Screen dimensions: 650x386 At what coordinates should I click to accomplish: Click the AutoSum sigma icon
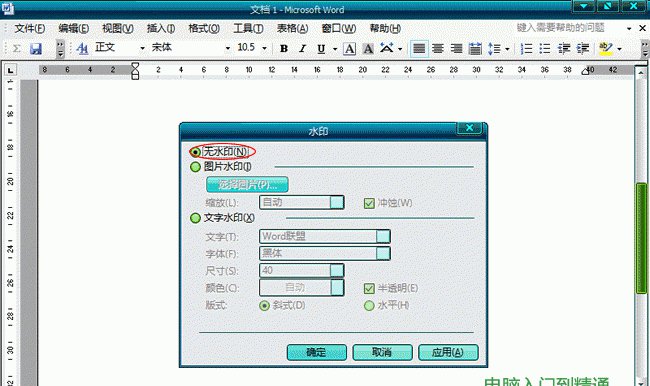(17, 49)
